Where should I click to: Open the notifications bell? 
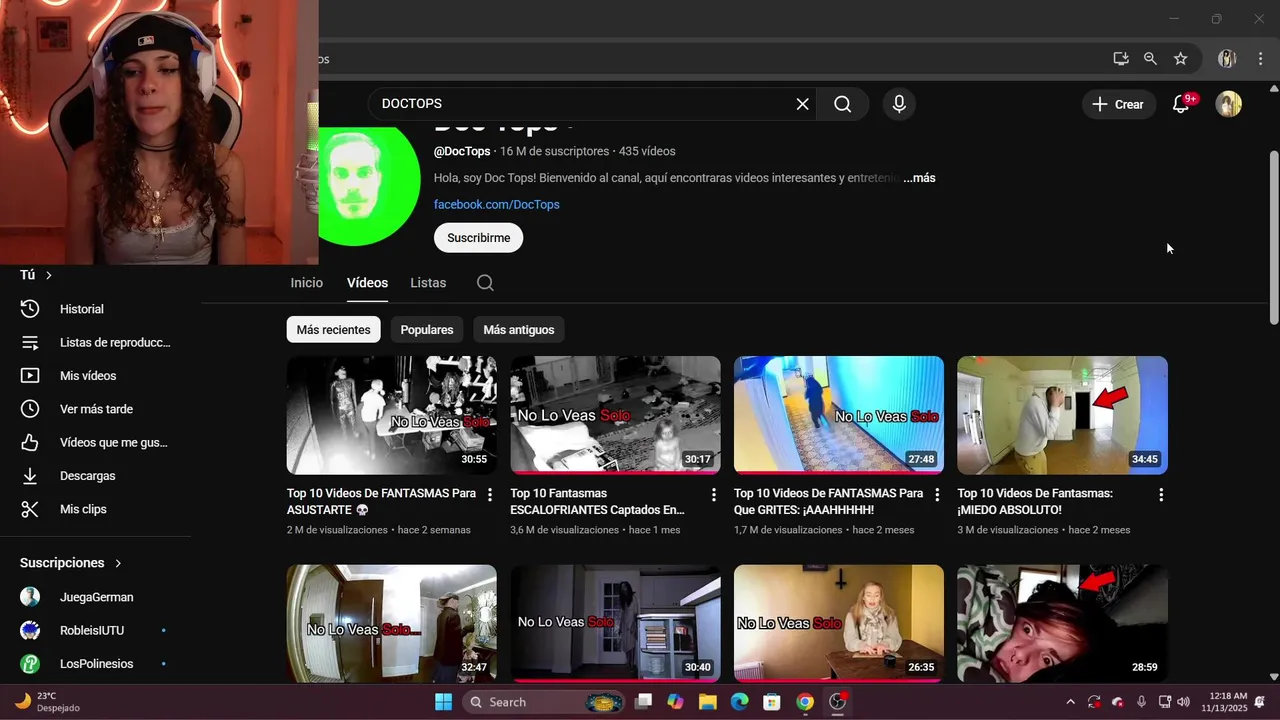point(1181,104)
